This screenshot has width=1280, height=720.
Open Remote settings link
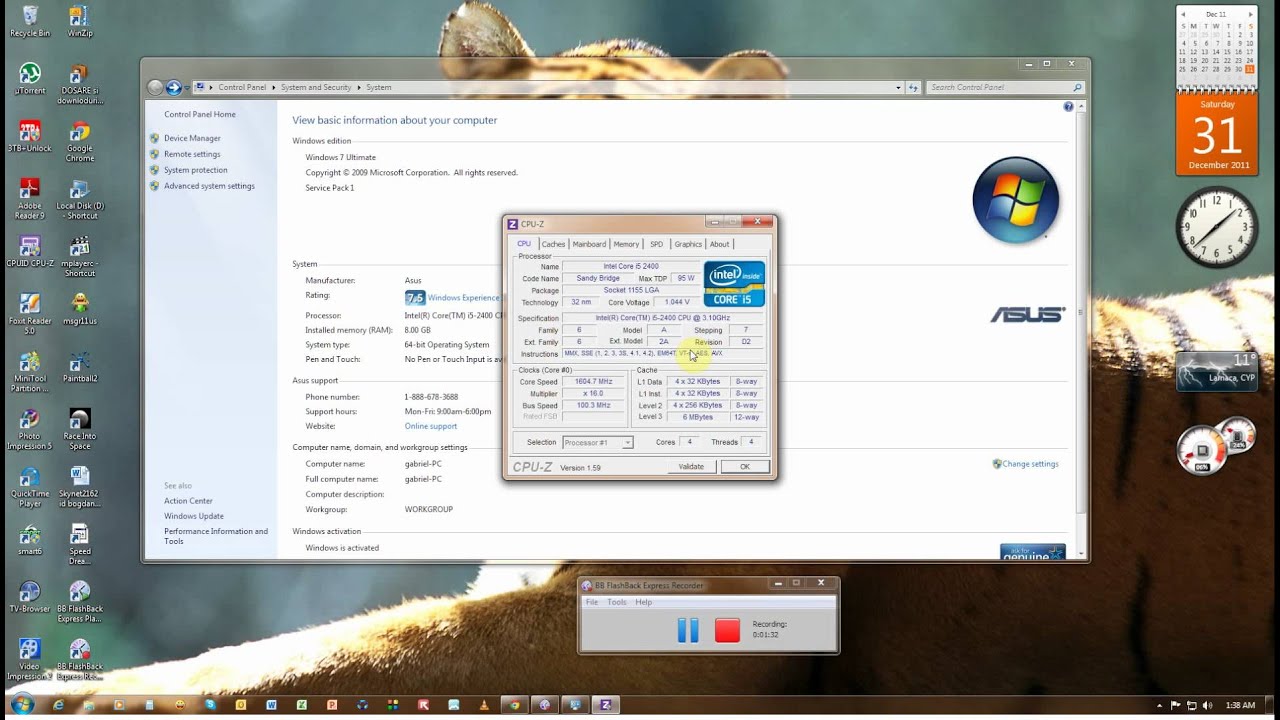192,154
